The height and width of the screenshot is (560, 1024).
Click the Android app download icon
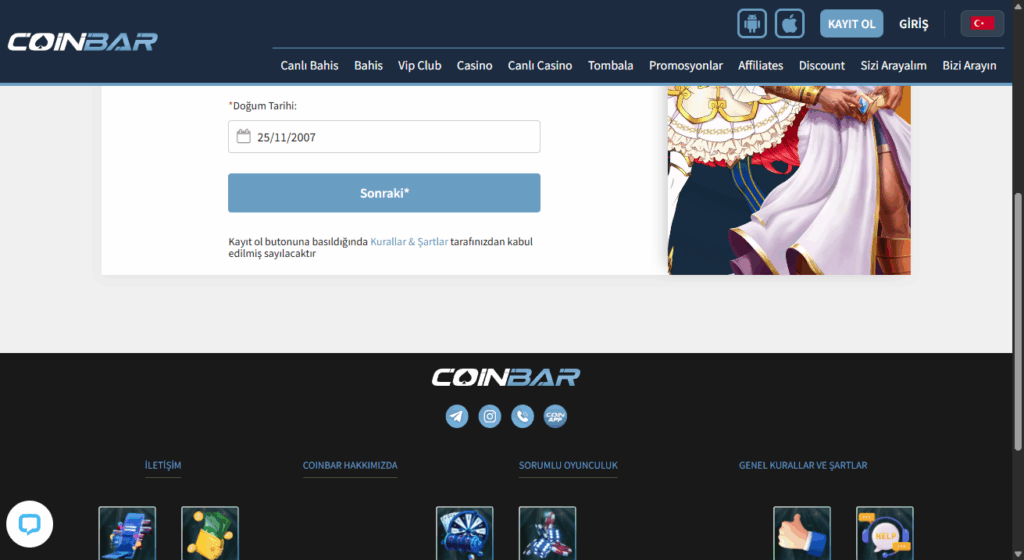pos(752,23)
